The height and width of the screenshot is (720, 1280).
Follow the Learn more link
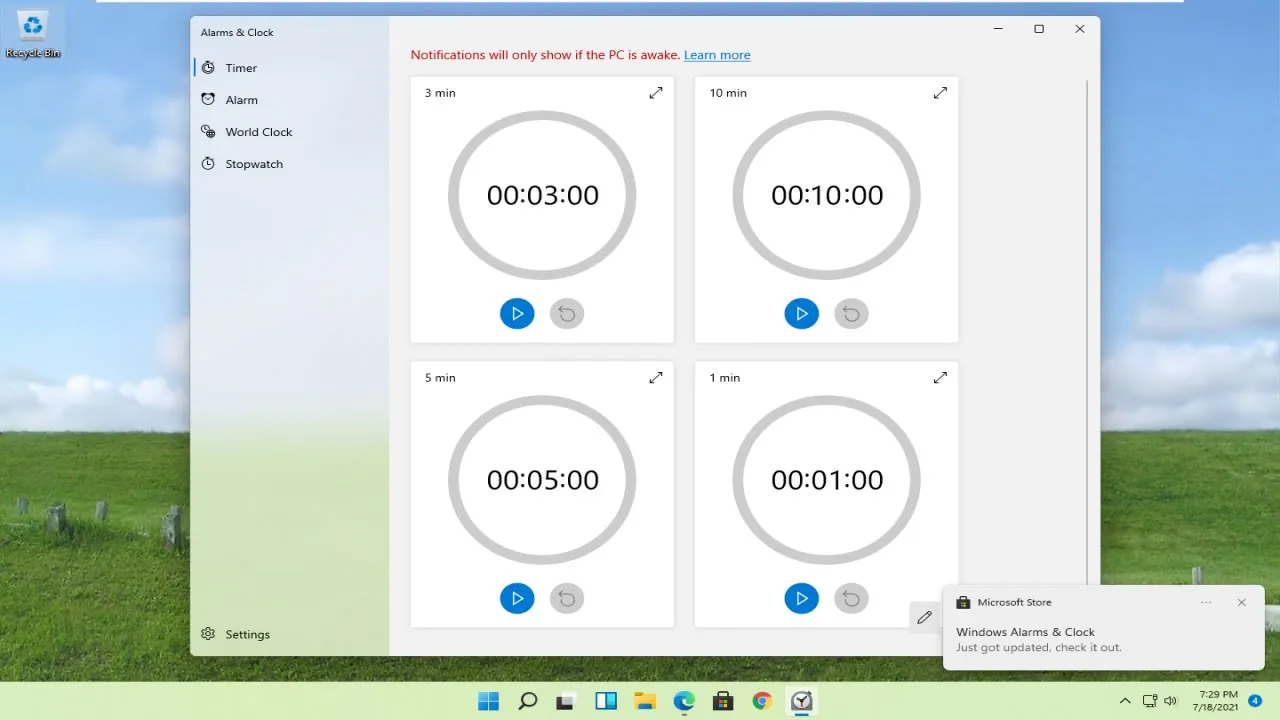pyautogui.click(x=717, y=55)
